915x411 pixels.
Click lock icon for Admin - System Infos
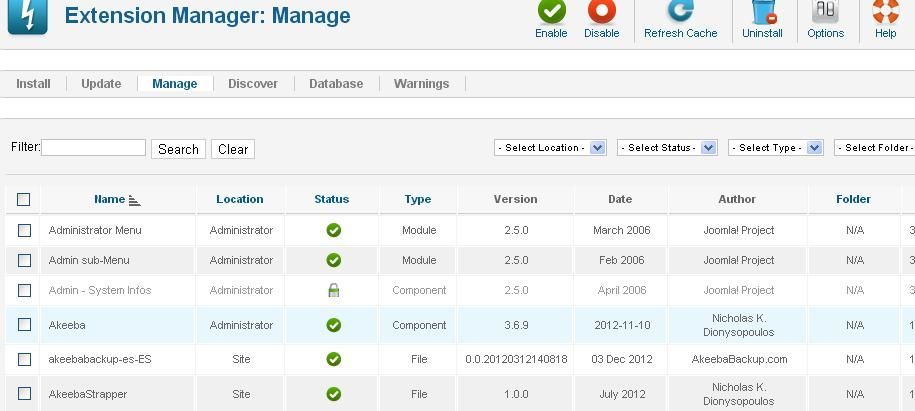click(334, 290)
